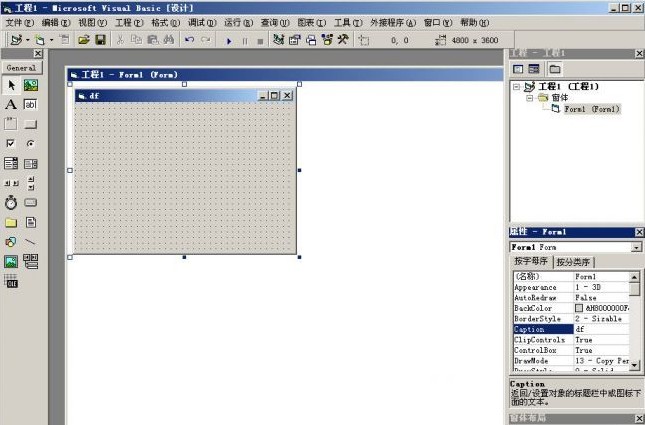
Task: Click View Code icon in project panel
Action: [x=518, y=69]
